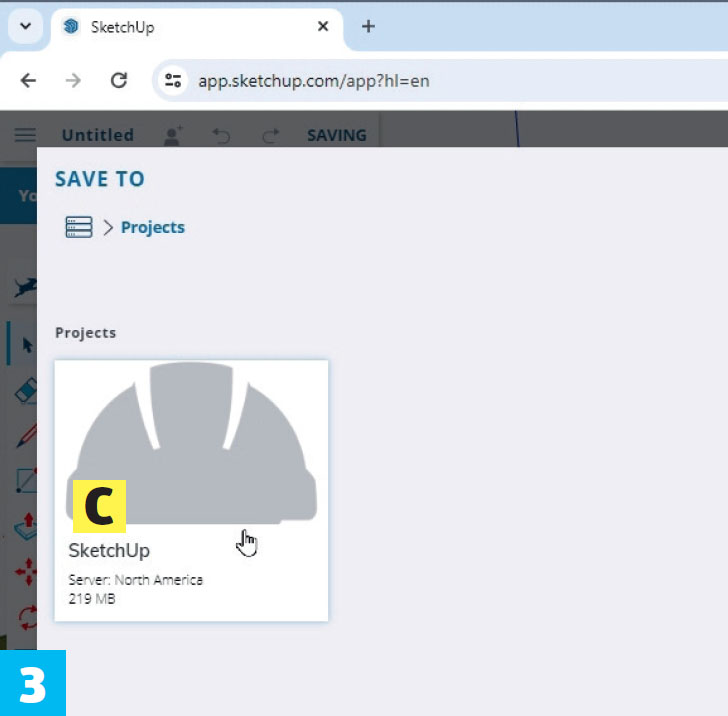This screenshot has width=728, height=716.
Task: Choose the Eraser tool in left toolbar
Action: pyautogui.click(x=26, y=391)
